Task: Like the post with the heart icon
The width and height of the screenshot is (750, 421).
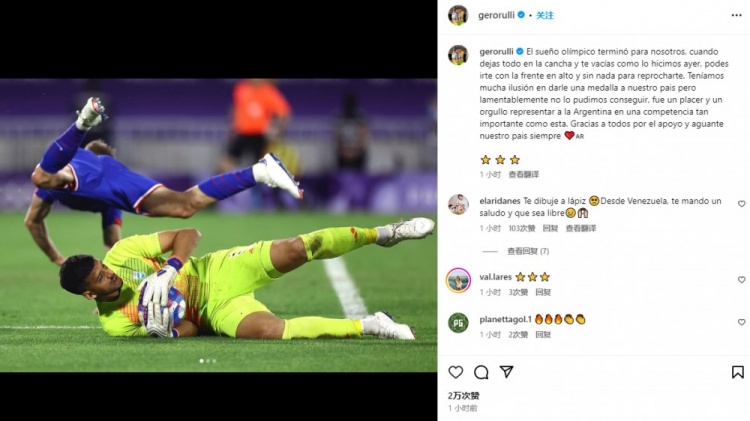Action: point(455,372)
